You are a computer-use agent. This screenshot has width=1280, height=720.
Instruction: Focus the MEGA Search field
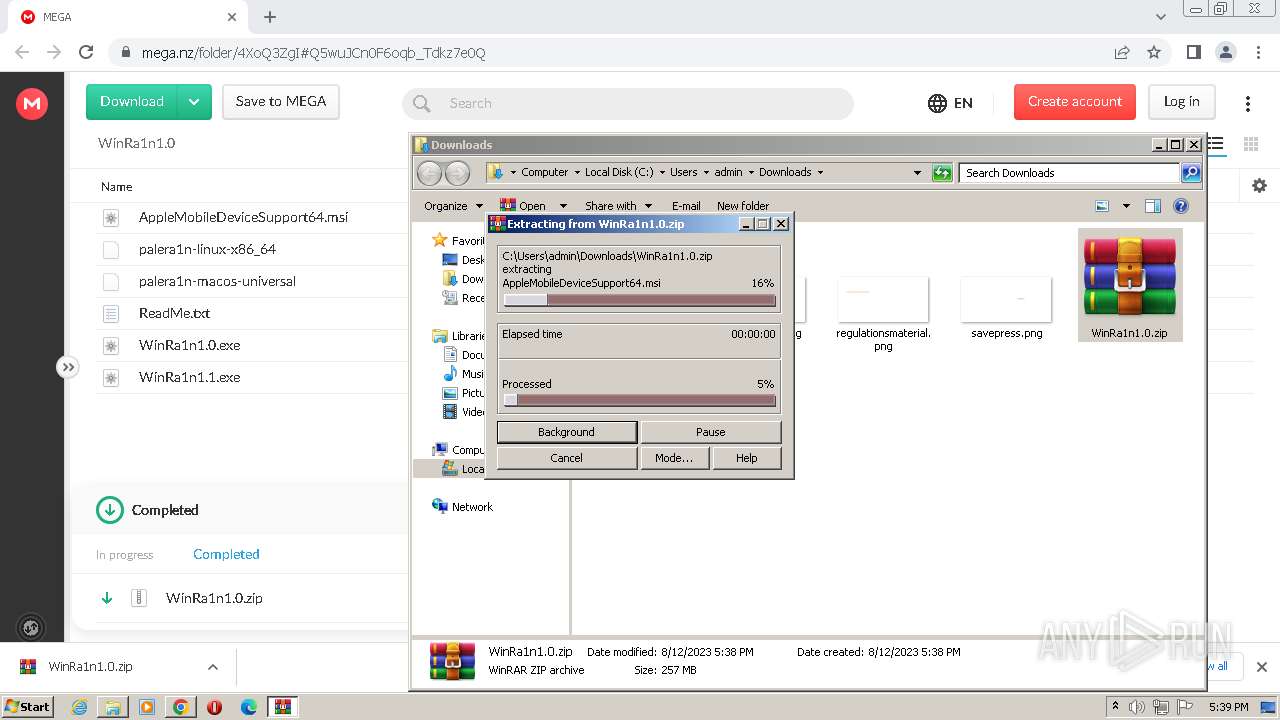click(628, 103)
